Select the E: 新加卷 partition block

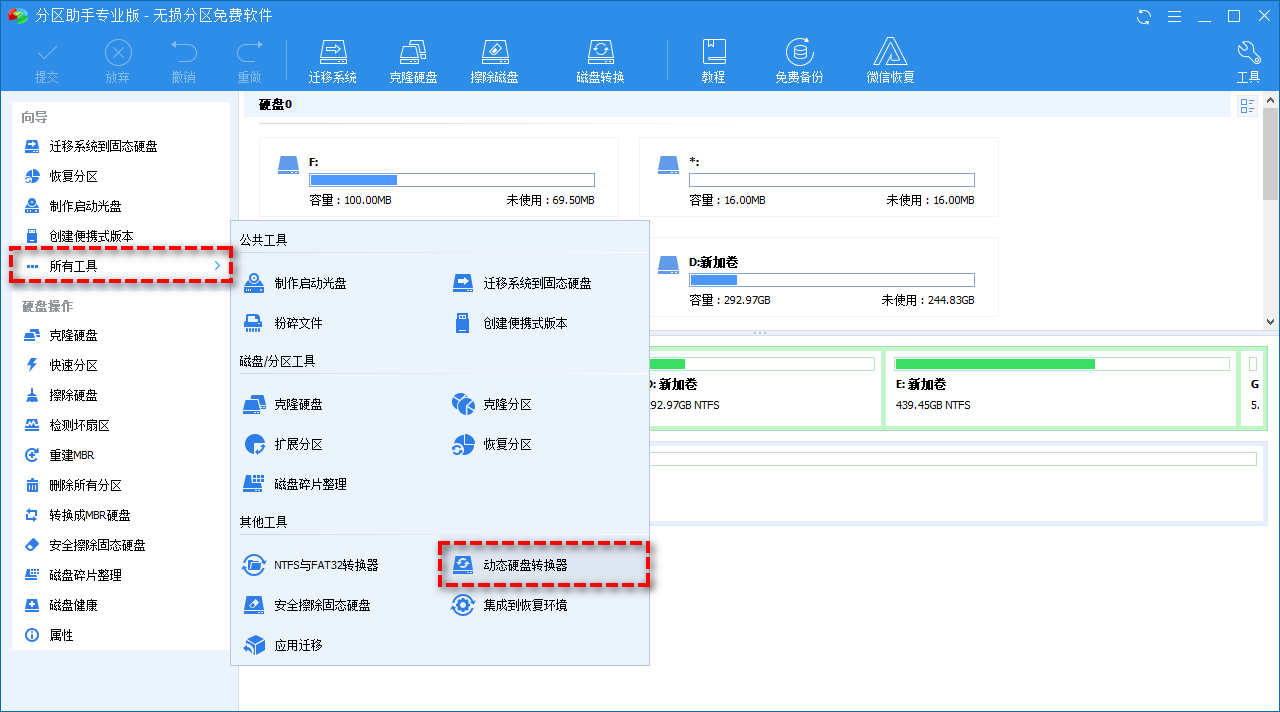point(1060,385)
